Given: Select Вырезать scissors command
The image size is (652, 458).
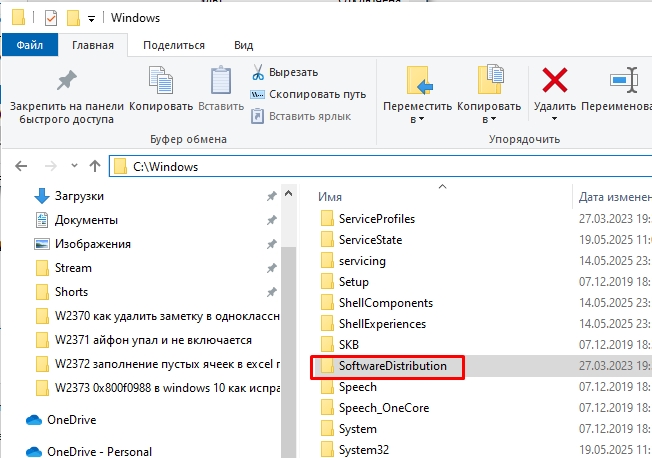Looking at the screenshot, I should (285, 72).
